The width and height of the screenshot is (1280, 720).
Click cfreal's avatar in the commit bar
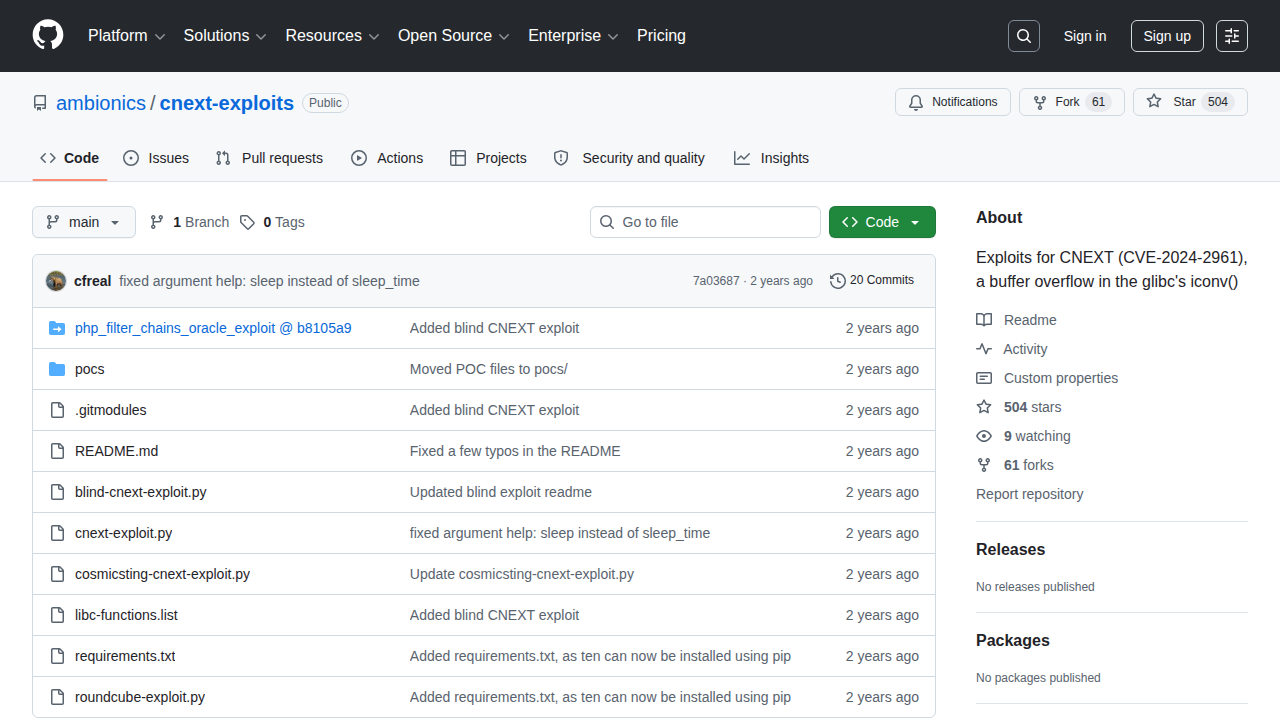(56, 281)
